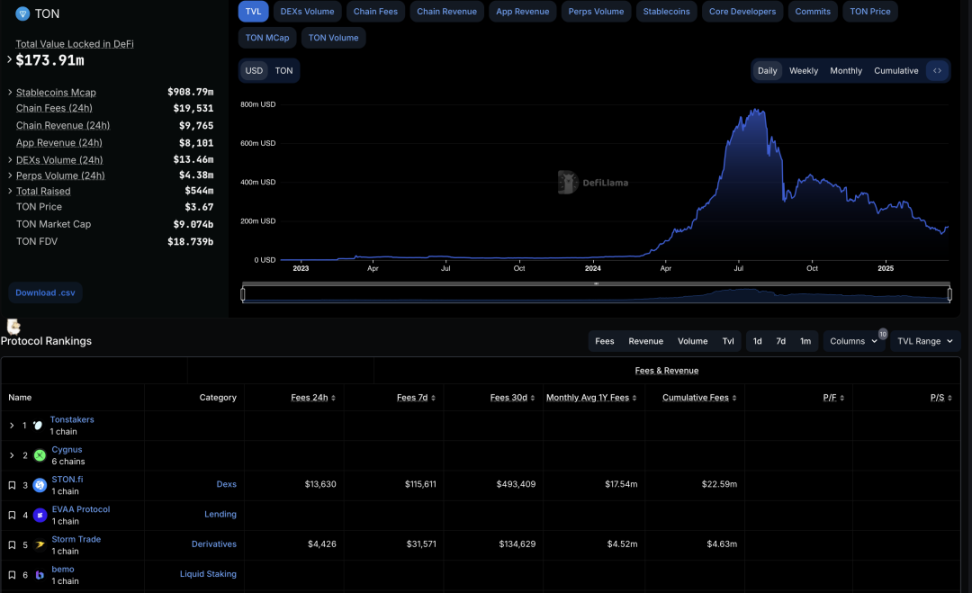Image resolution: width=972 pixels, height=593 pixels.
Task: Toggle Stablecoins chart metric
Action: tap(666, 11)
